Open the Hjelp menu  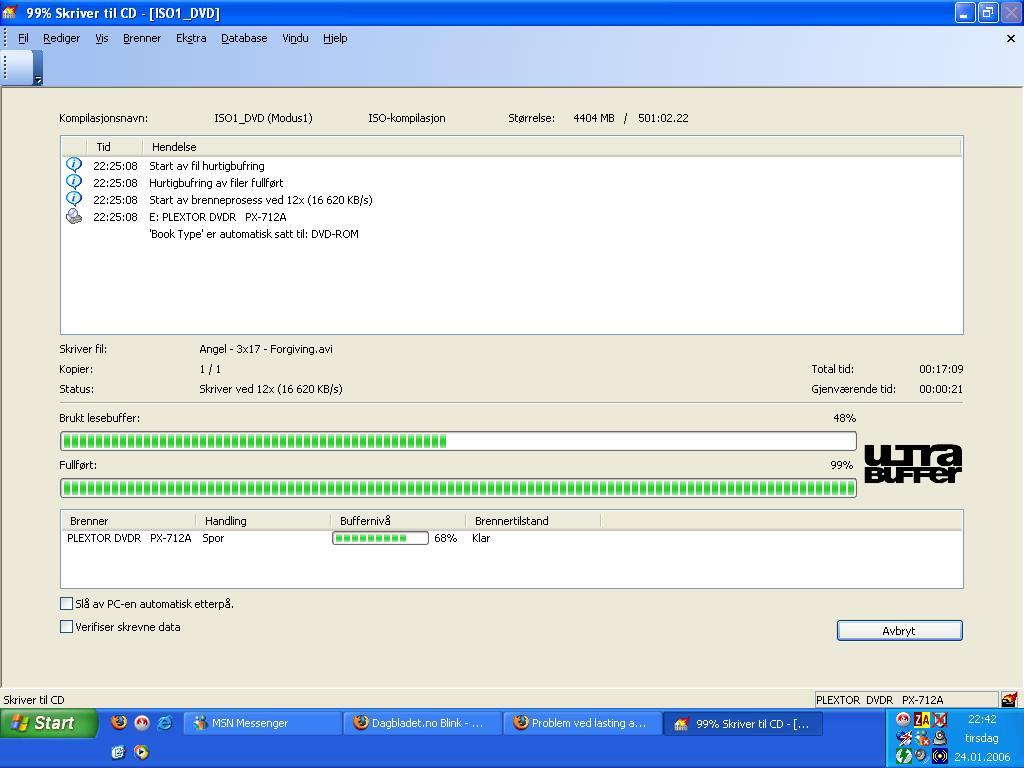tap(335, 38)
